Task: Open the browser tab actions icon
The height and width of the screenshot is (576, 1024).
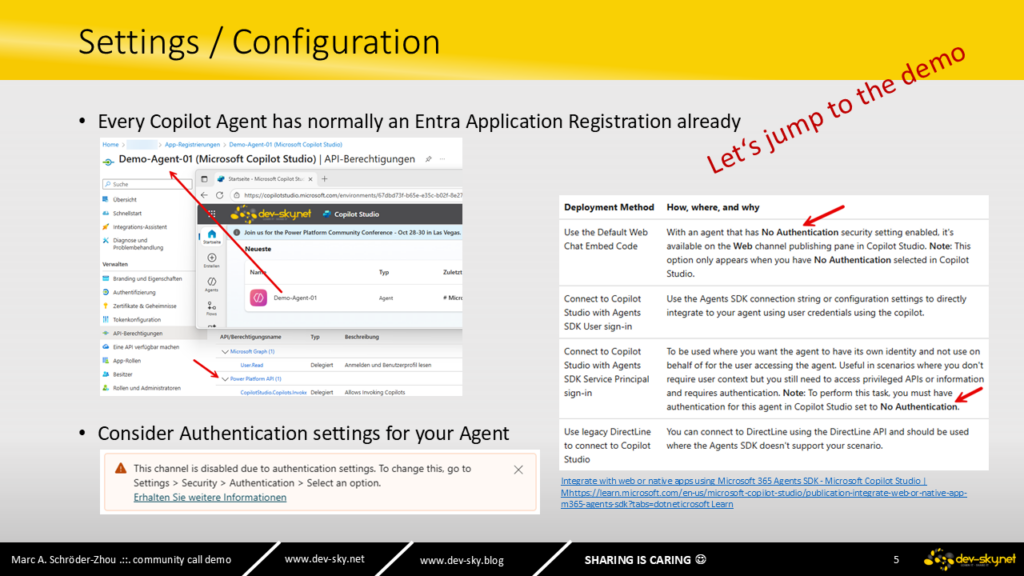Action: (x=204, y=179)
